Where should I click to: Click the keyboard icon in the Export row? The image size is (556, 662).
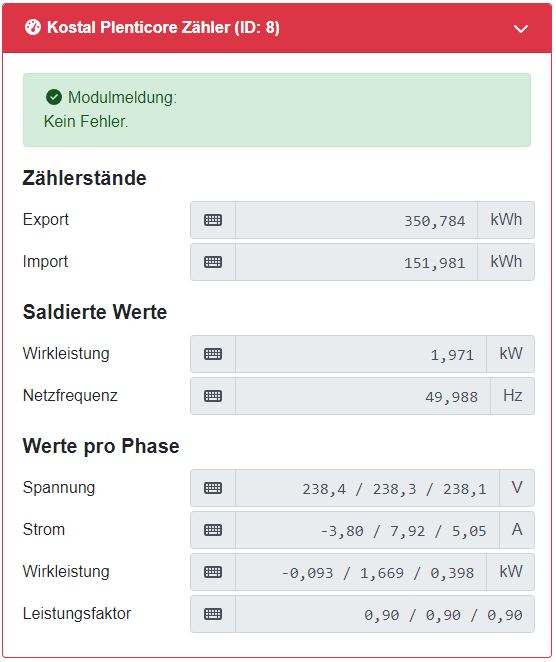pyautogui.click(x=213, y=220)
